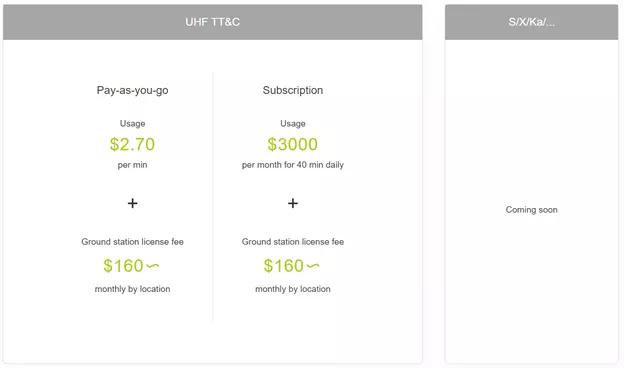This screenshot has width=624, height=368.
Task: Select the Pay-as-you-go heading
Action: 133,90
